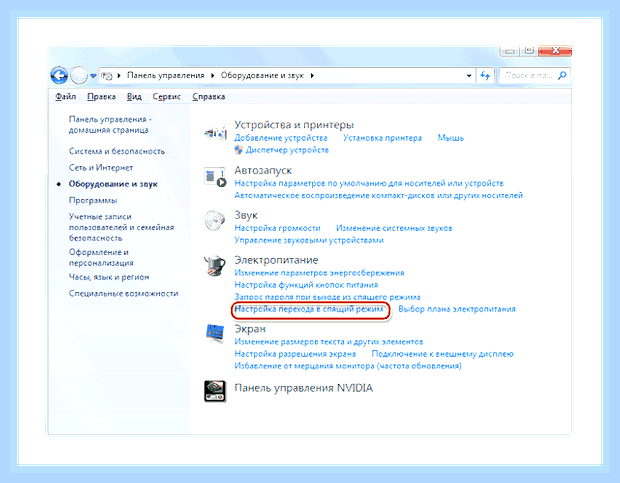This screenshot has height=483, width=620.
Task: Click the Электропитание icon
Action: (x=215, y=265)
